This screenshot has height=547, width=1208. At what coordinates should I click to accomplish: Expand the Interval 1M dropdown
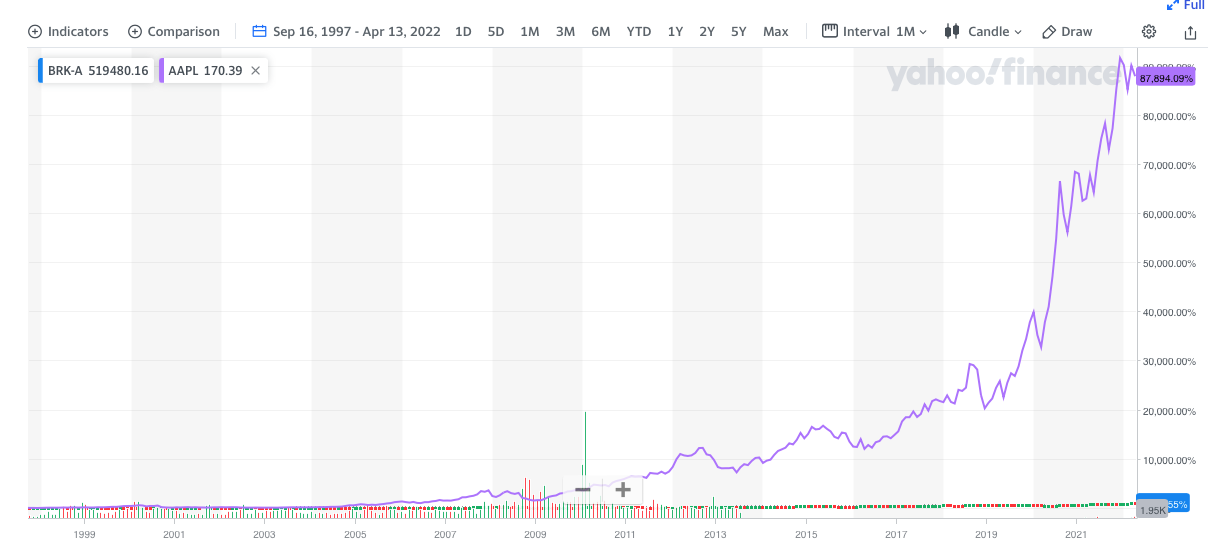click(875, 31)
